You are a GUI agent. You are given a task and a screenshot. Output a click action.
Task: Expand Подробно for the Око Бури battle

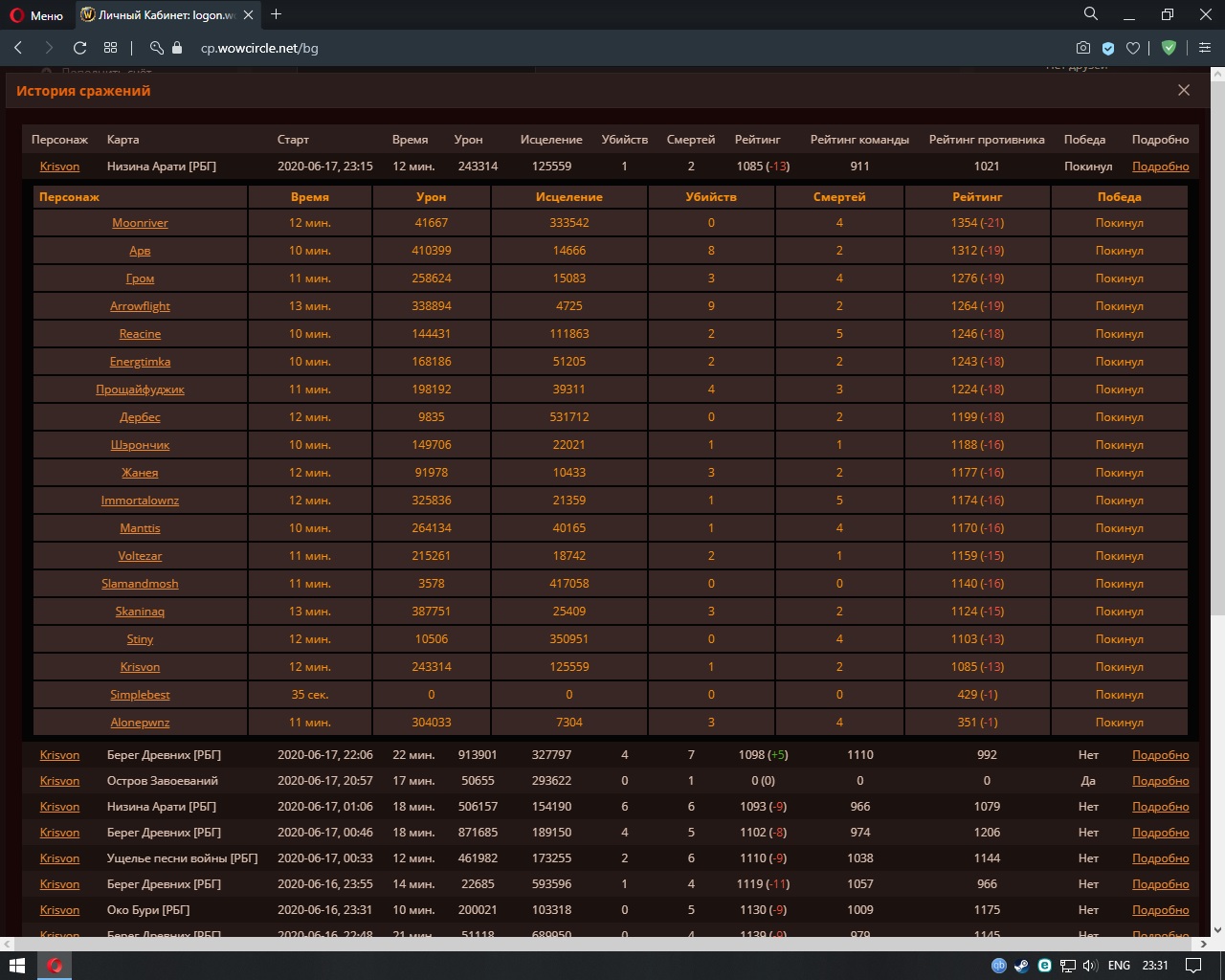(x=1160, y=910)
